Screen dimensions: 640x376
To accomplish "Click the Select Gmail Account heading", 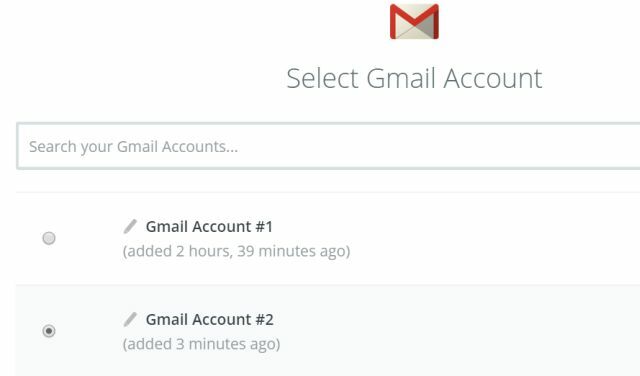I will (414, 78).
